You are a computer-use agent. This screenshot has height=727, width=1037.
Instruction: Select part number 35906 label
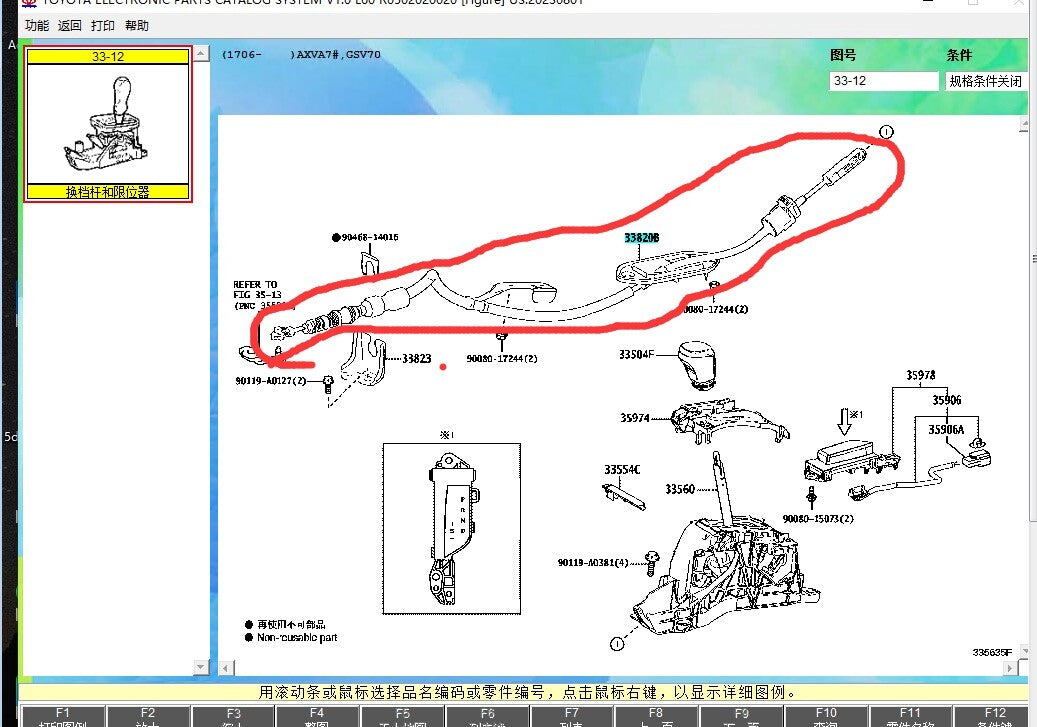click(947, 400)
